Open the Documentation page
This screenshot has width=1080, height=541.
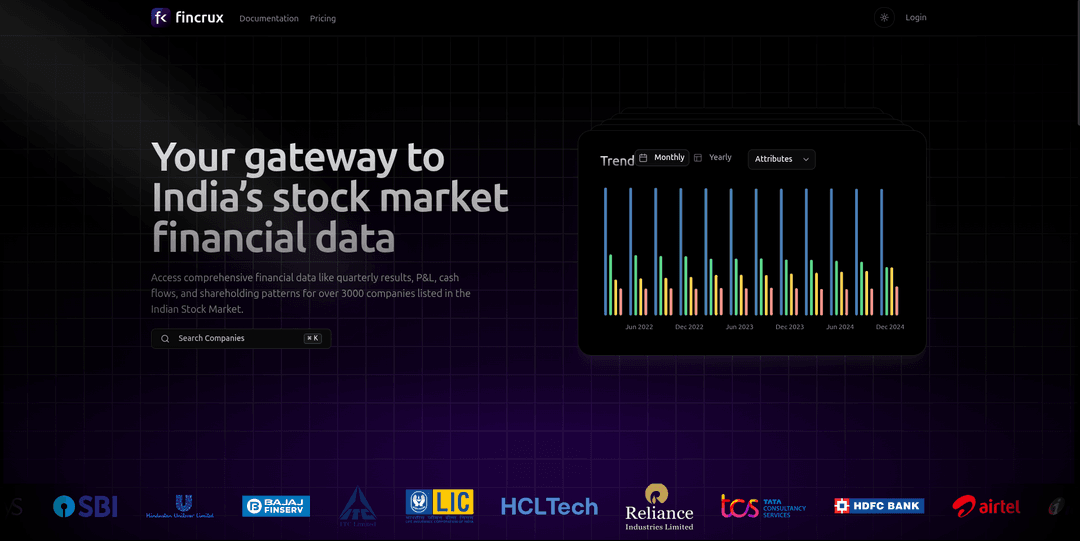tap(269, 18)
